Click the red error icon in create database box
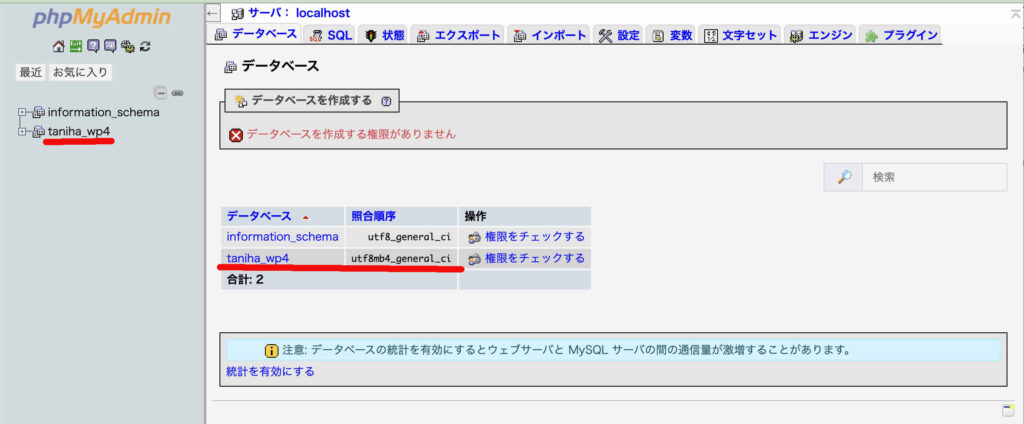The image size is (1024, 424). click(x=236, y=135)
